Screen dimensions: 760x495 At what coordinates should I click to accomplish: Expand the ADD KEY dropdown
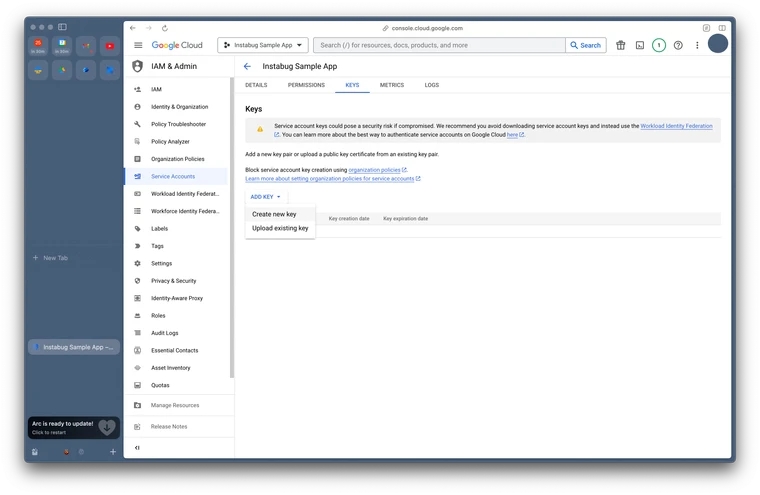pyautogui.click(x=265, y=197)
